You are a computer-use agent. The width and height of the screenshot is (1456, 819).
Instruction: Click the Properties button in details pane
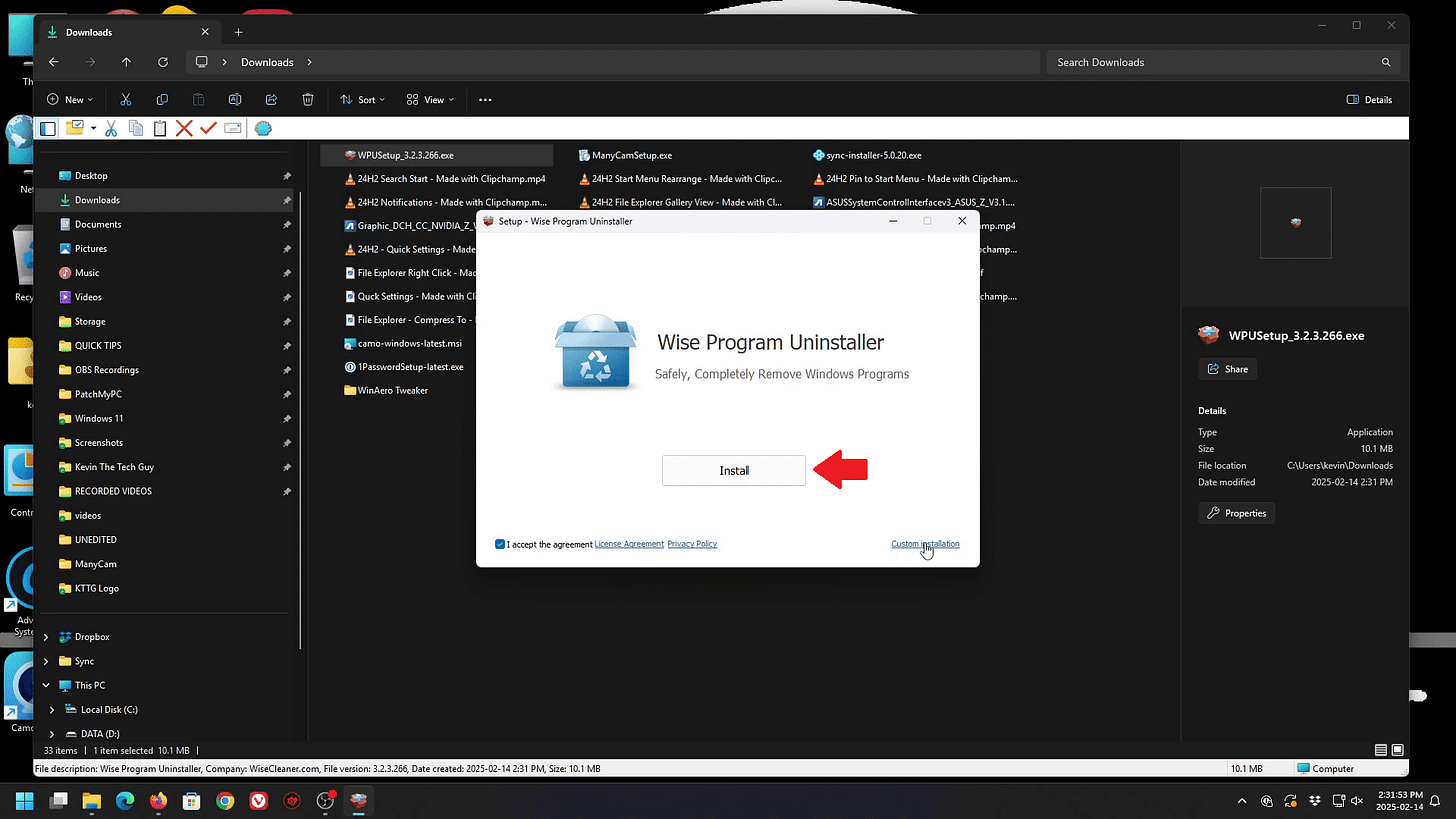(1236, 513)
